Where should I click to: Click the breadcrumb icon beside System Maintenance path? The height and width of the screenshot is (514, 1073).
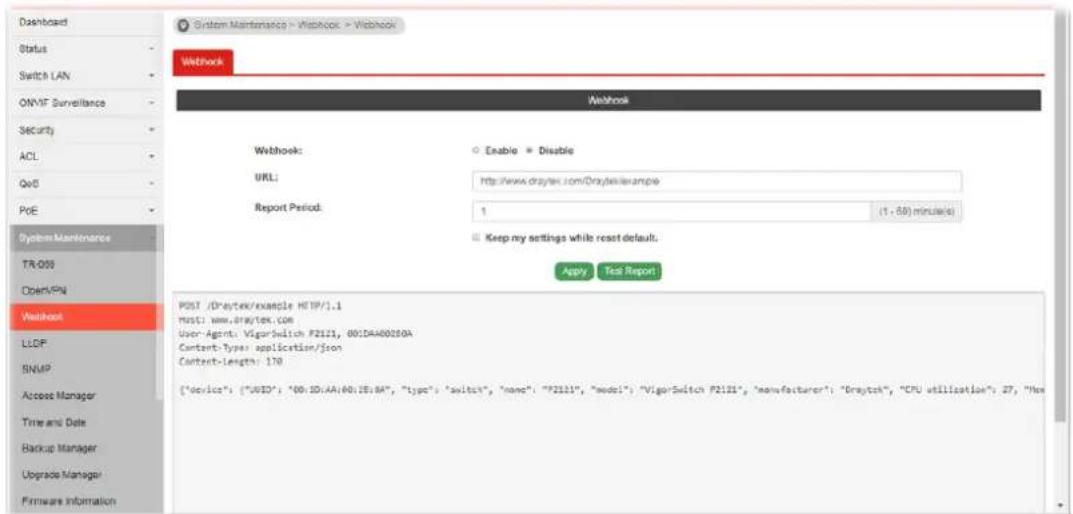[183, 25]
